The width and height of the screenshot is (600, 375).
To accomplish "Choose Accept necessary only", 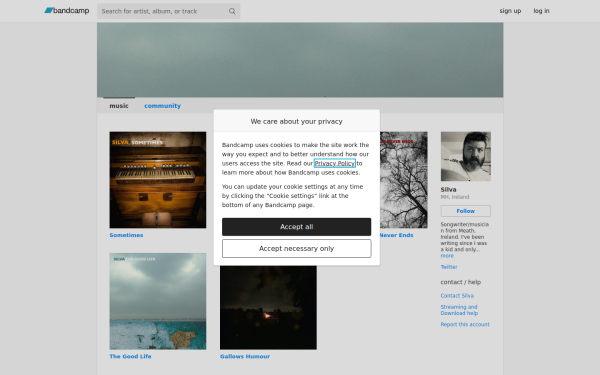I will tap(296, 249).
